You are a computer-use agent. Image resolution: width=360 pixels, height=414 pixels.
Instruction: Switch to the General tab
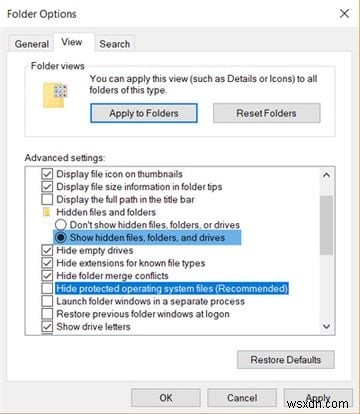pyautogui.click(x=31, y=44)
